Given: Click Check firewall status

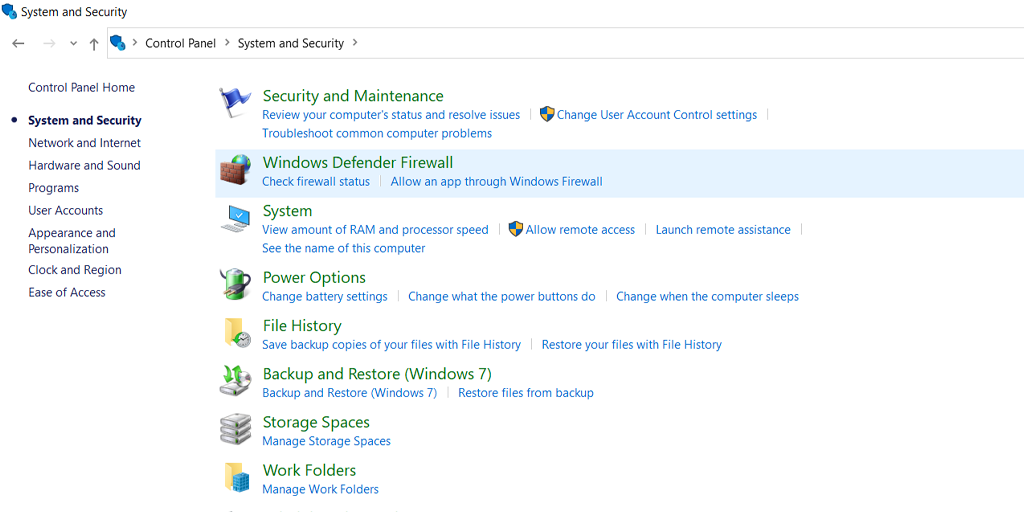Looking at the screenshot, I should coord(315,182).
